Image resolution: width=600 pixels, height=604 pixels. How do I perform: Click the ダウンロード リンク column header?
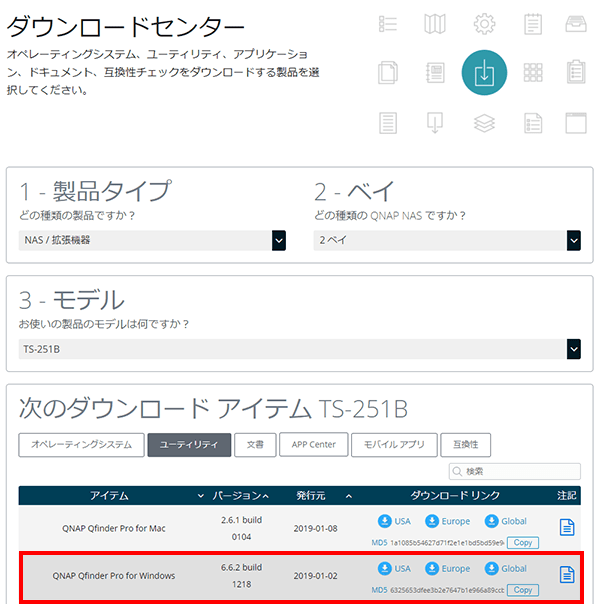click(455, 495)
